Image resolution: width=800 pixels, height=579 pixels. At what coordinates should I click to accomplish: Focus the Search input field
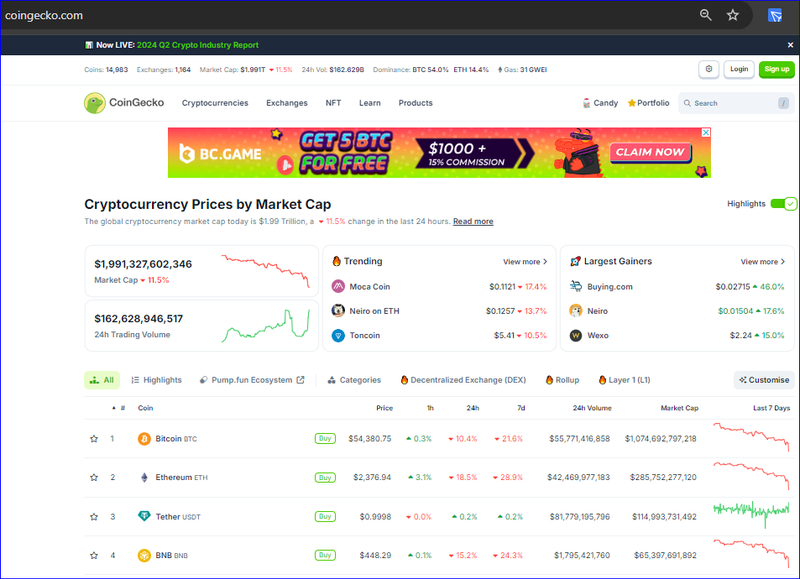tap(735, 103)
